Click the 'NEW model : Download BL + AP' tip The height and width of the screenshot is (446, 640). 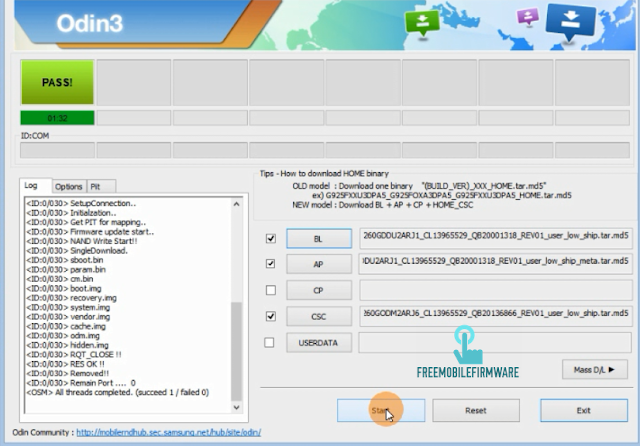click(x=382, y=205)
